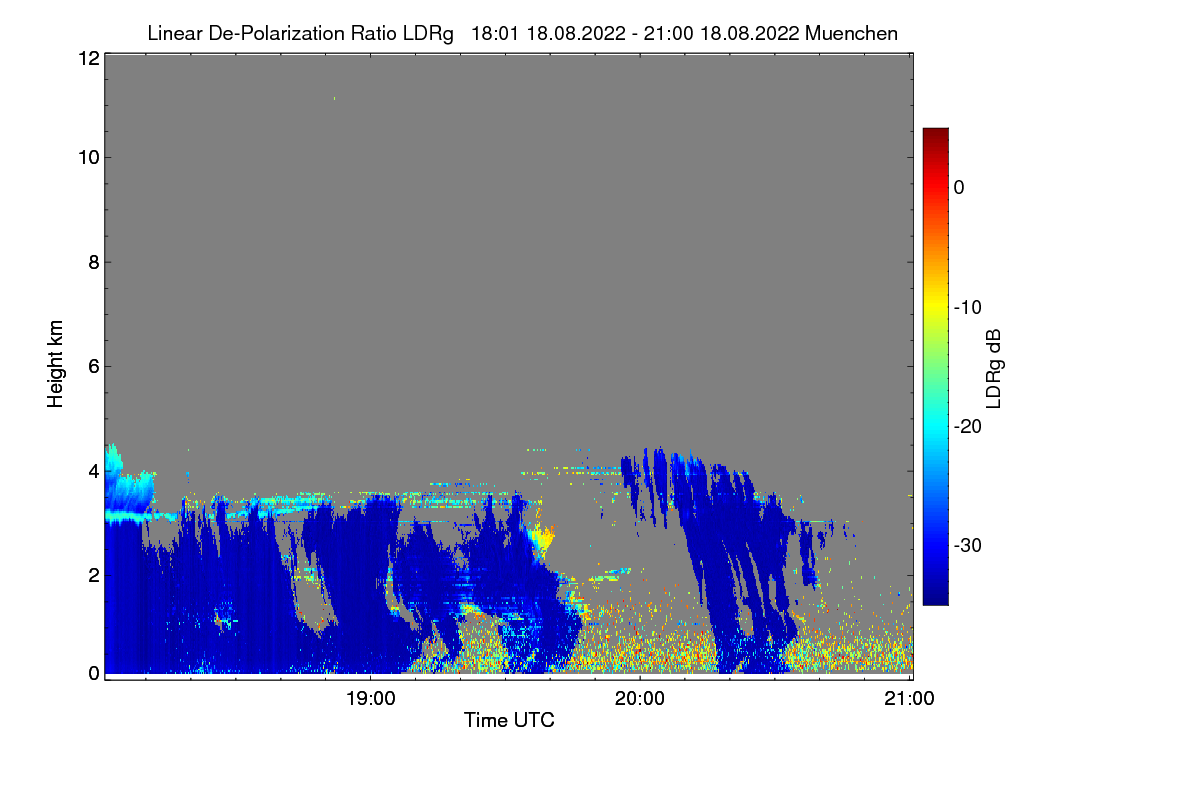This screenshot has height=800, width=1200.
Task: Click the height tick label 10
Action: click(x=88, y=157)
